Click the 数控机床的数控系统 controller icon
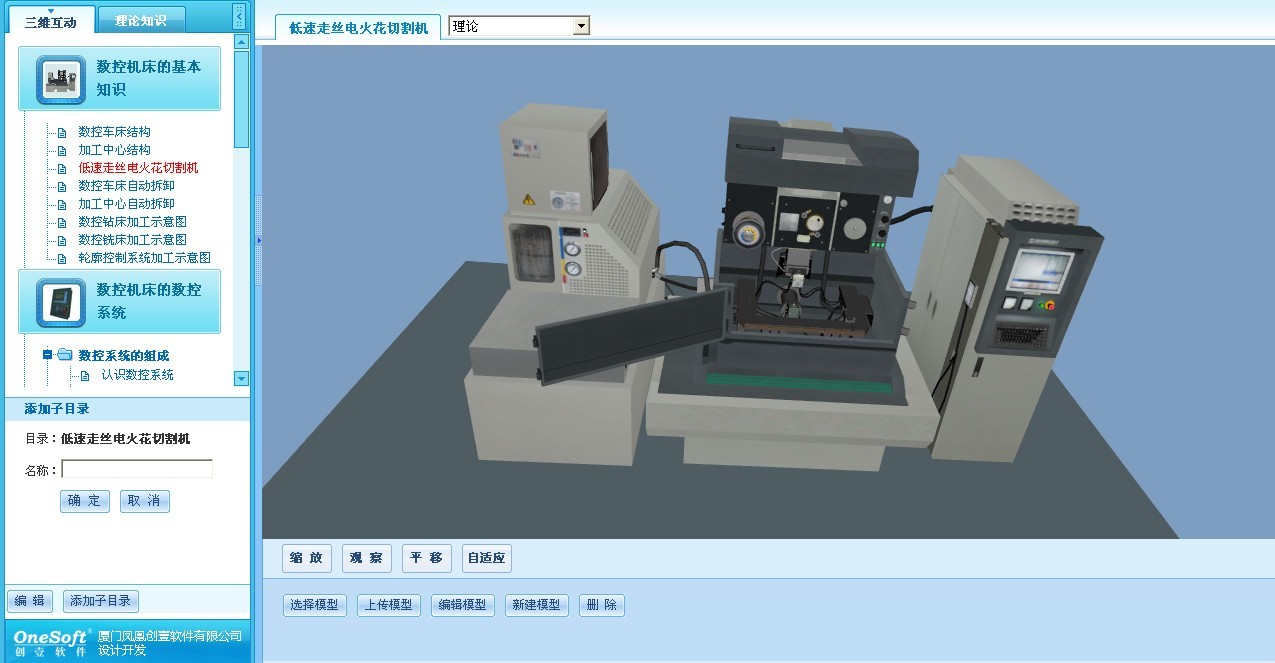Viewport: 1275px width, 663px height. (60, 302)
